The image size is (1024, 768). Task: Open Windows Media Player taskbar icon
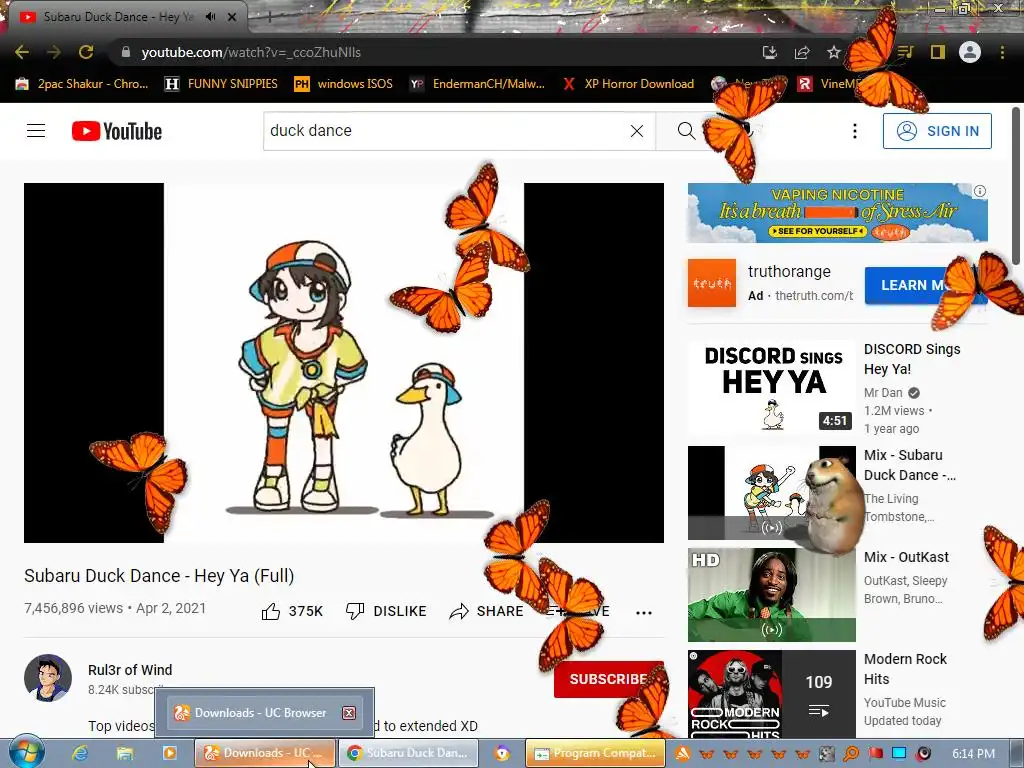click(x=169, y=753)
